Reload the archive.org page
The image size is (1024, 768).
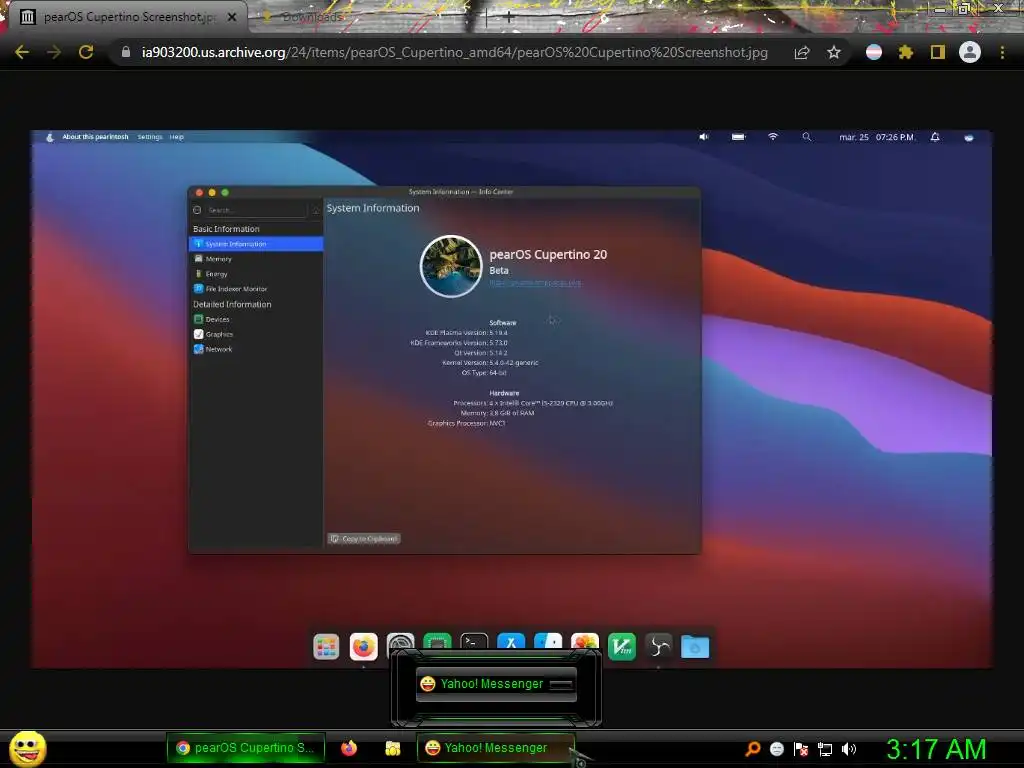pos(86,52)
